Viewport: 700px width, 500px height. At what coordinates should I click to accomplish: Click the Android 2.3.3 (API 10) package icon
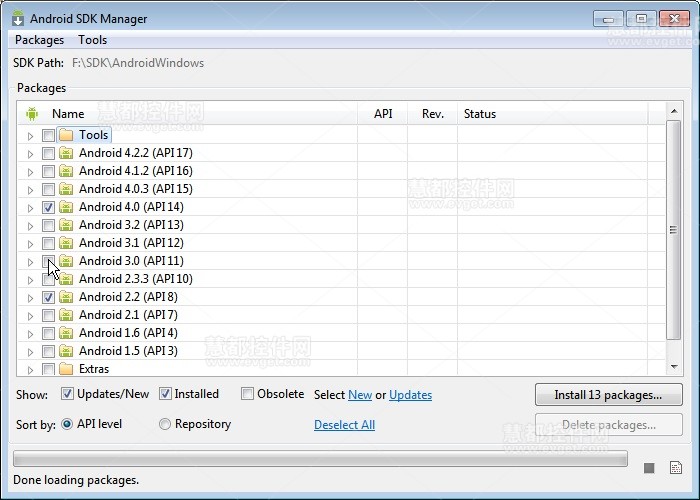[x=66, y=279]
